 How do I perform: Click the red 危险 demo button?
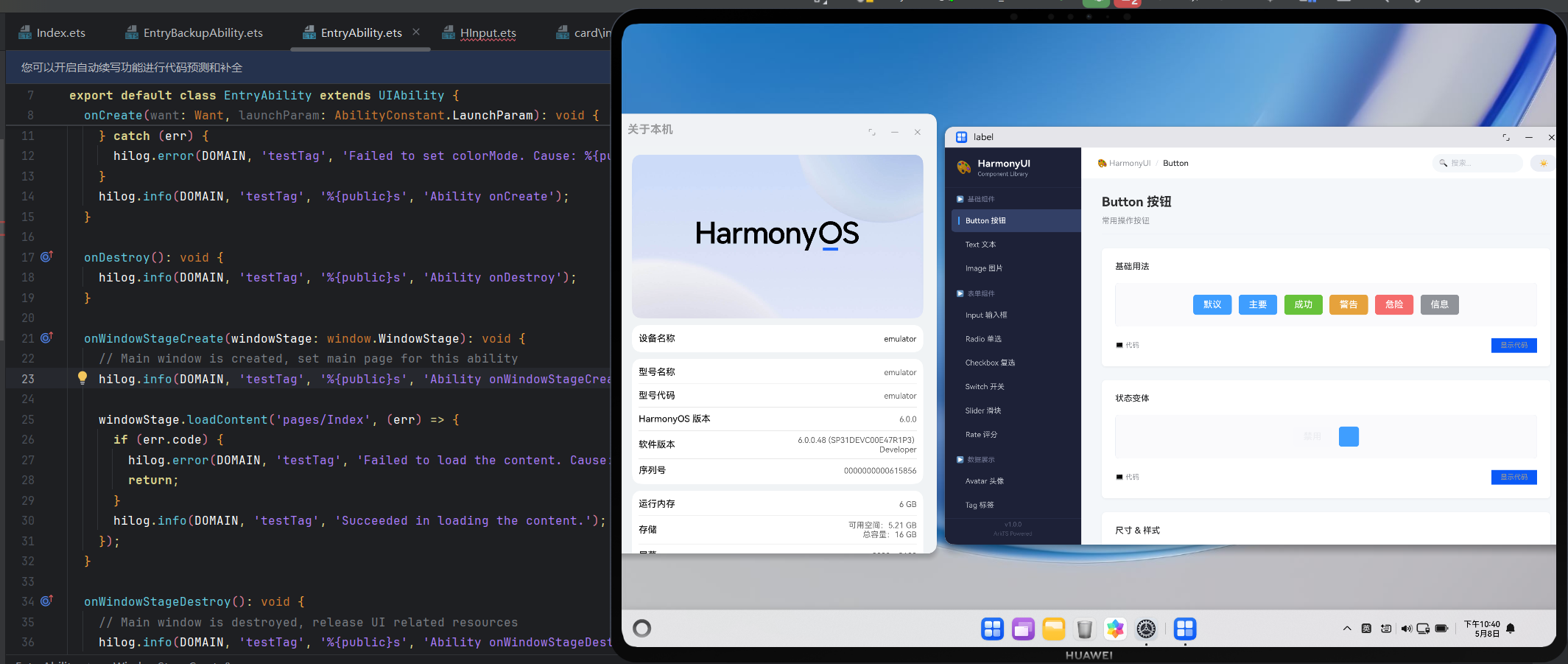[x=1394, y=304]
